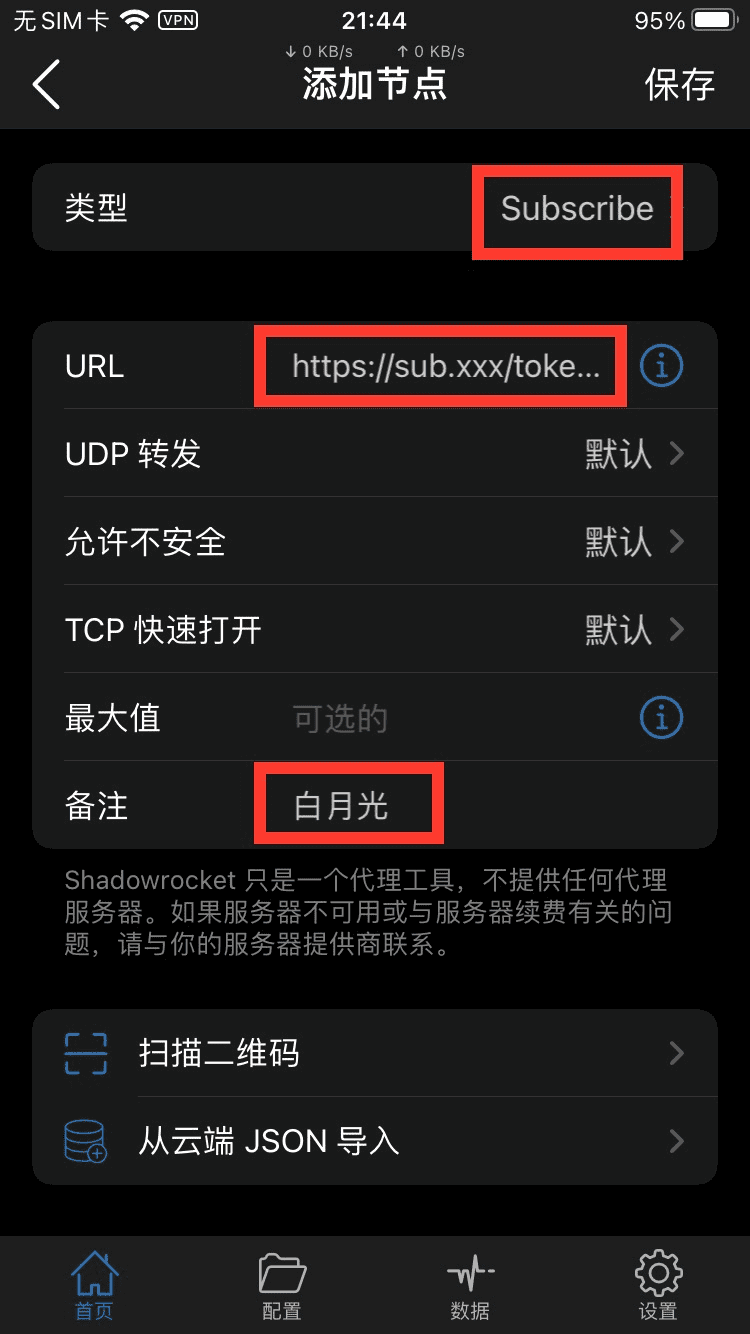750x1334 pixels.
Task: Open the 数据 statistics tab
Action: click(470, 1286)
